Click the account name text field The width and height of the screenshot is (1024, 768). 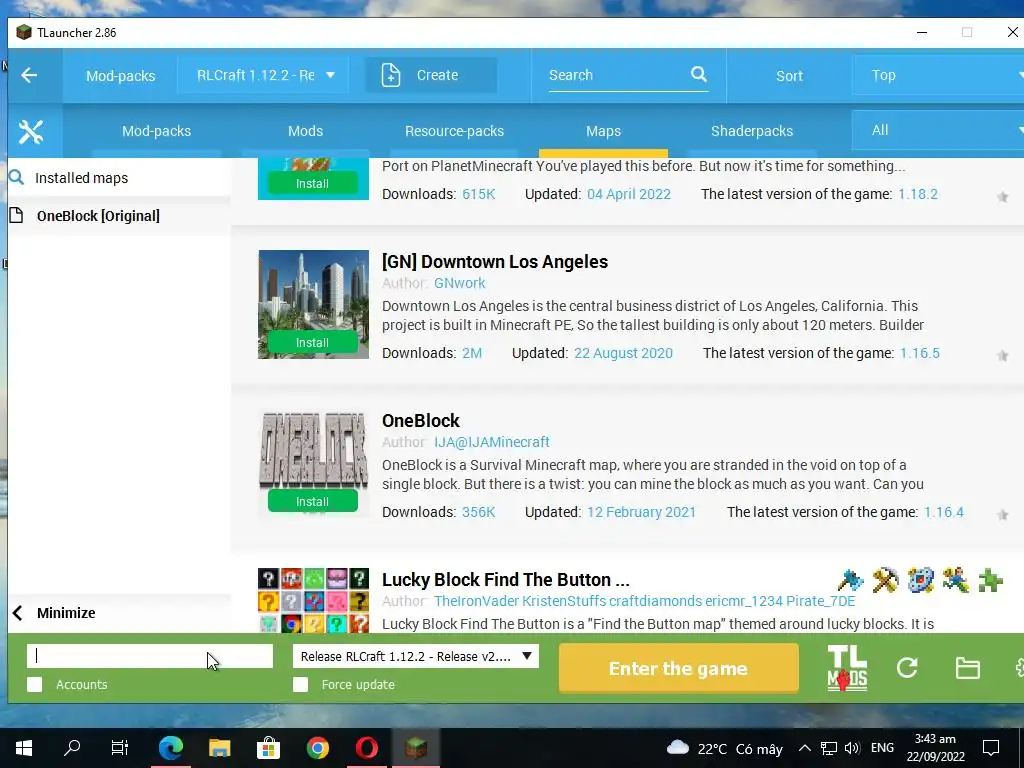pos(150,656)
